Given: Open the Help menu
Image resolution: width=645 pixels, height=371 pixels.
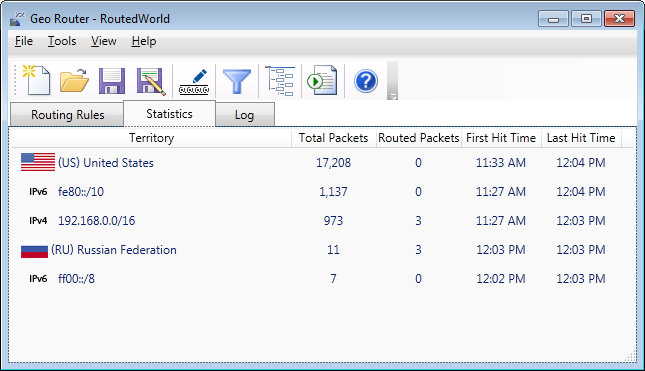Looking at the screenshot, I should coord(144,41).
